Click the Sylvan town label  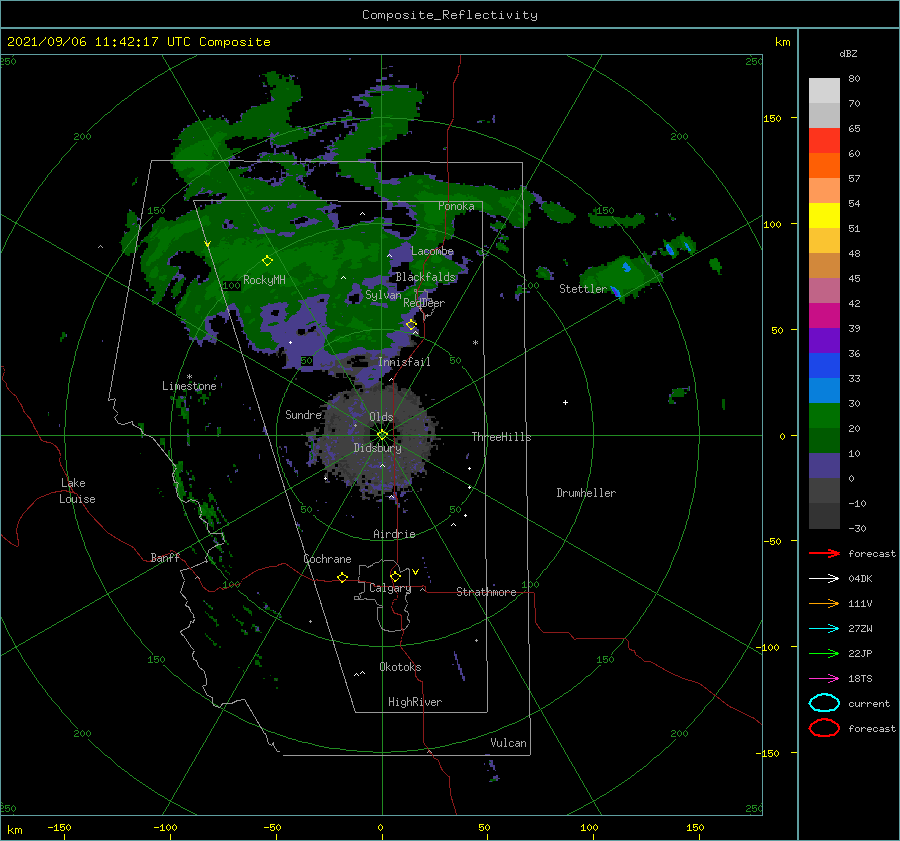tap(383, 295)
